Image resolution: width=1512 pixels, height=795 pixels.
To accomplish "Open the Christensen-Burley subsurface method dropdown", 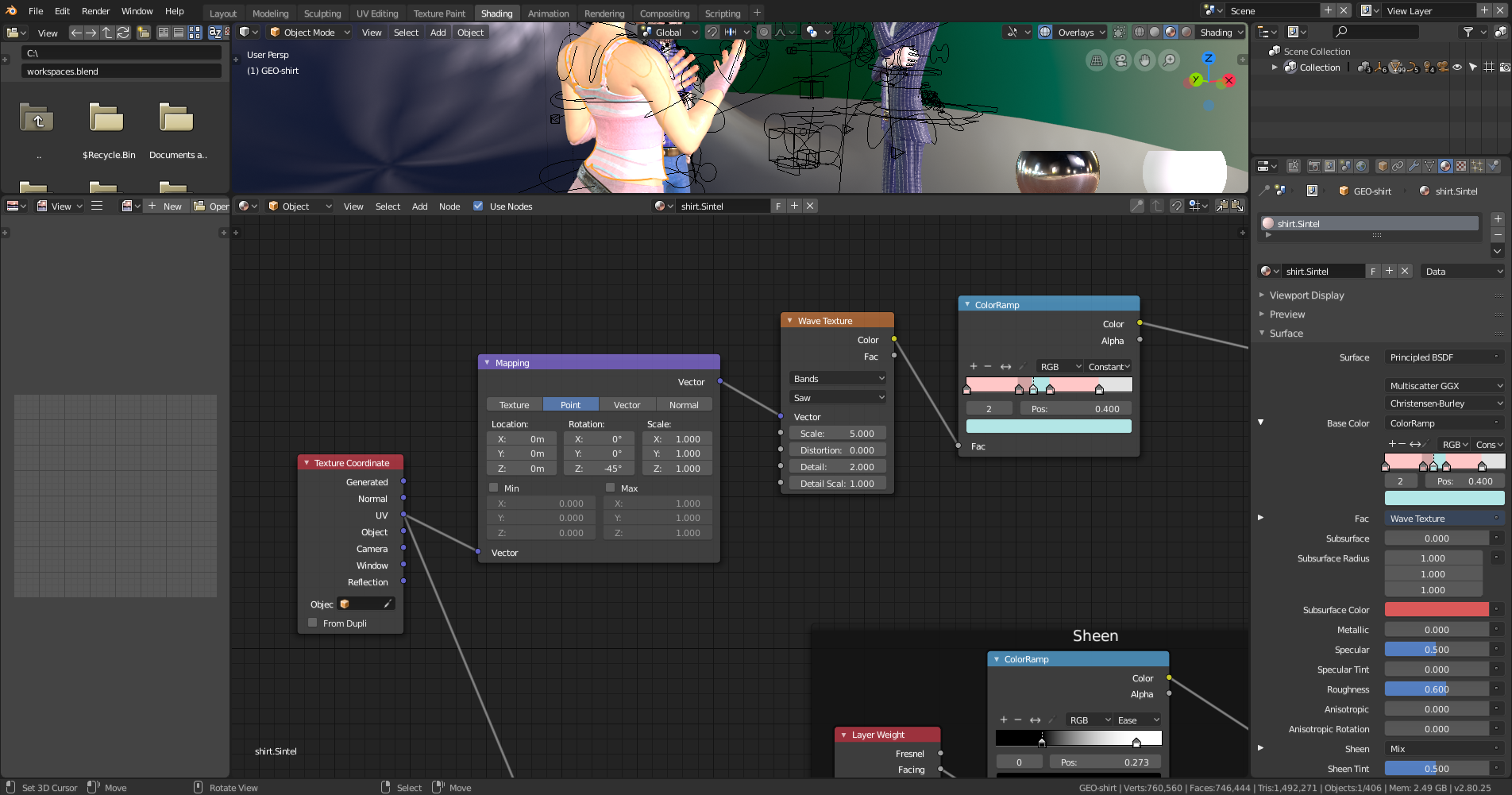I will tap(1444, 403).
